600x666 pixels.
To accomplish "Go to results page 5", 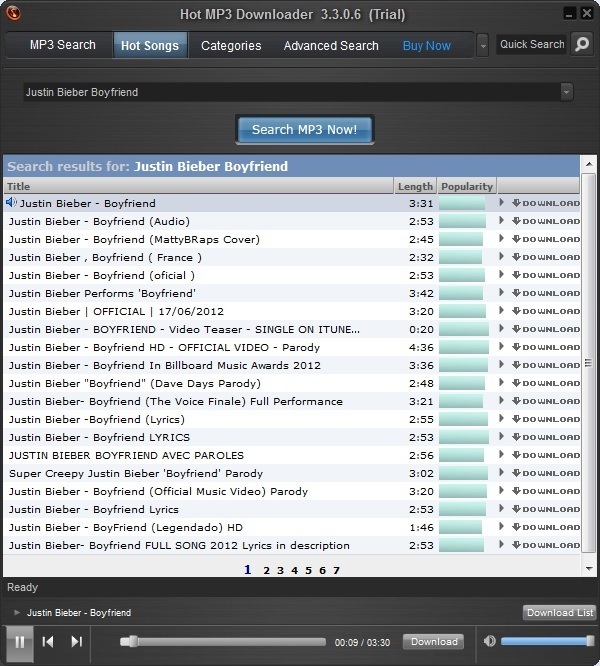I will [x=308, y=570].
